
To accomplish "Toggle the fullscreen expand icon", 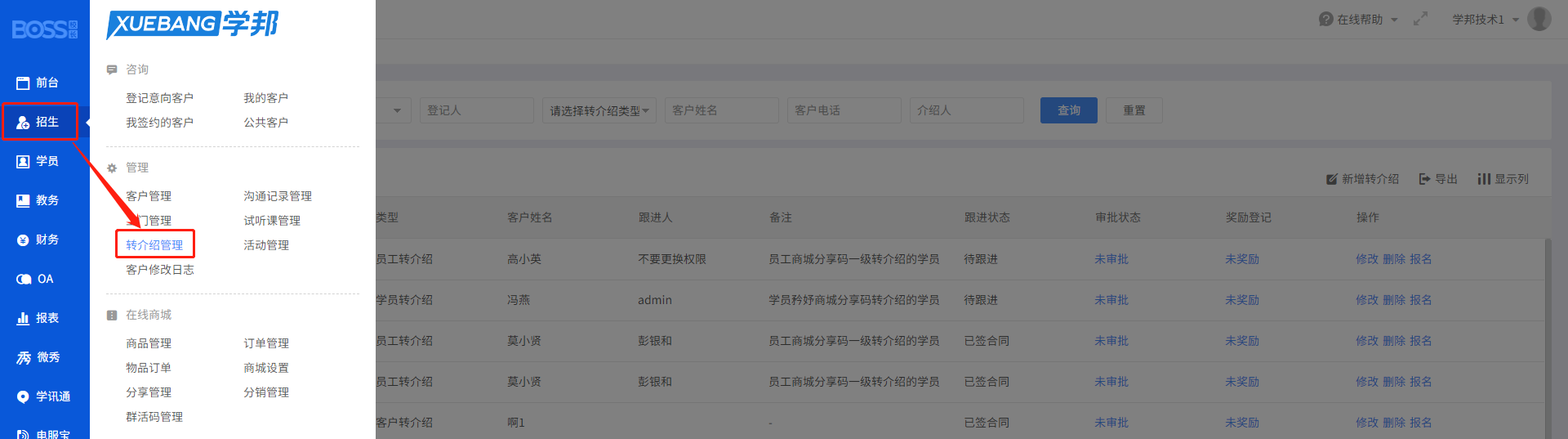I will point(1420,19).
